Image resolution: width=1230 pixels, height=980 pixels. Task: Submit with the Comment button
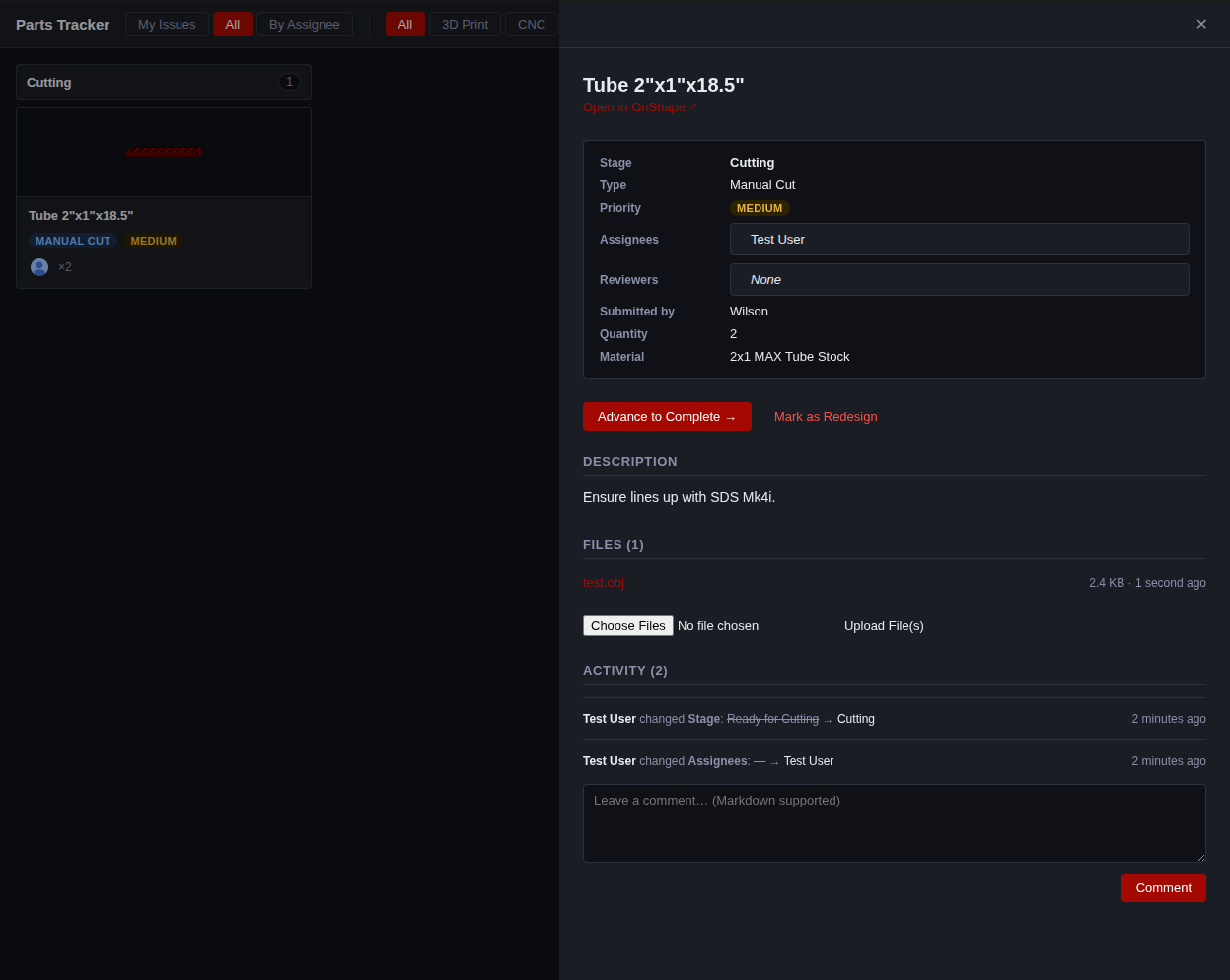click(x=1164, y=887)
